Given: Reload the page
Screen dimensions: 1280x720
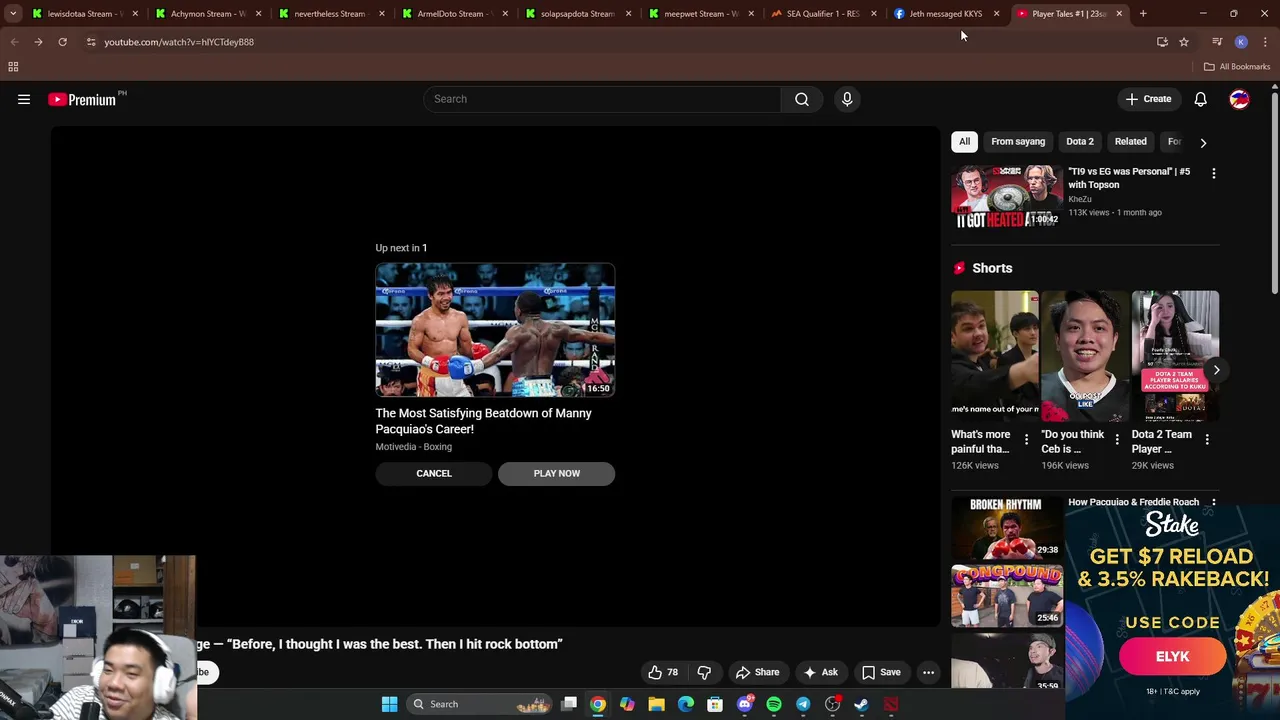Looking at the screenshot, I should click(x=62, y=42).
